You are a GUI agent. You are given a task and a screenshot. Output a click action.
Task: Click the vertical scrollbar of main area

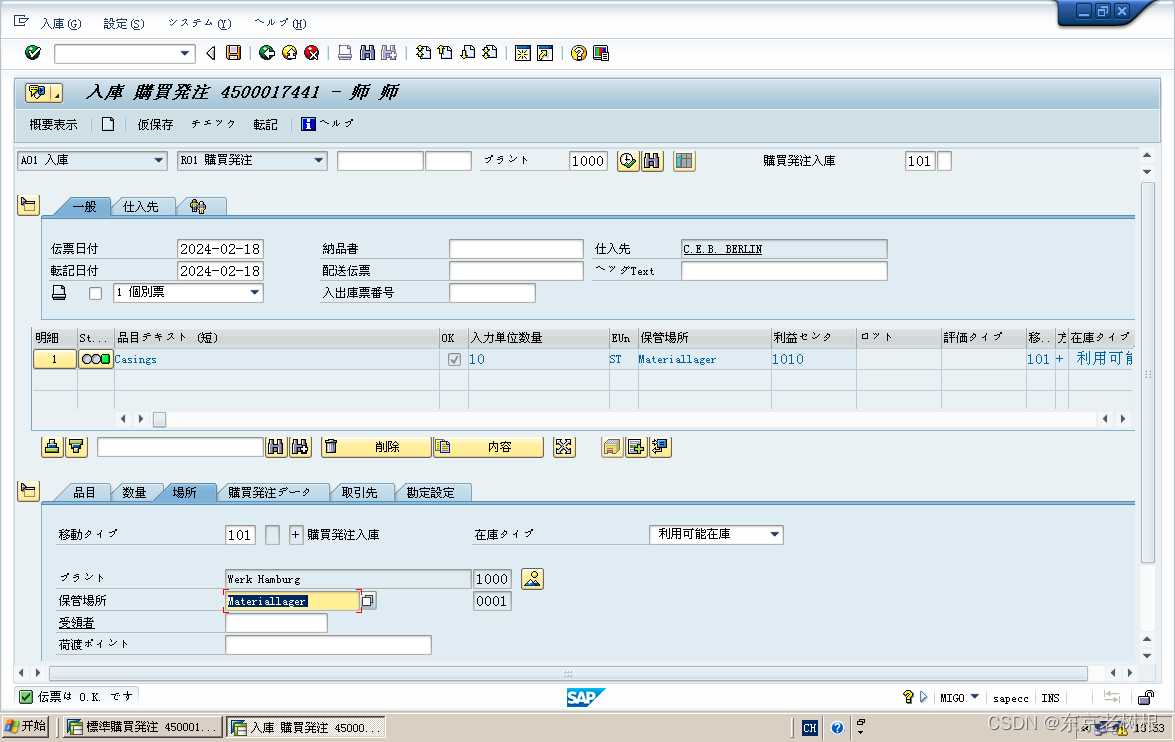click(x=1147, y=371)
